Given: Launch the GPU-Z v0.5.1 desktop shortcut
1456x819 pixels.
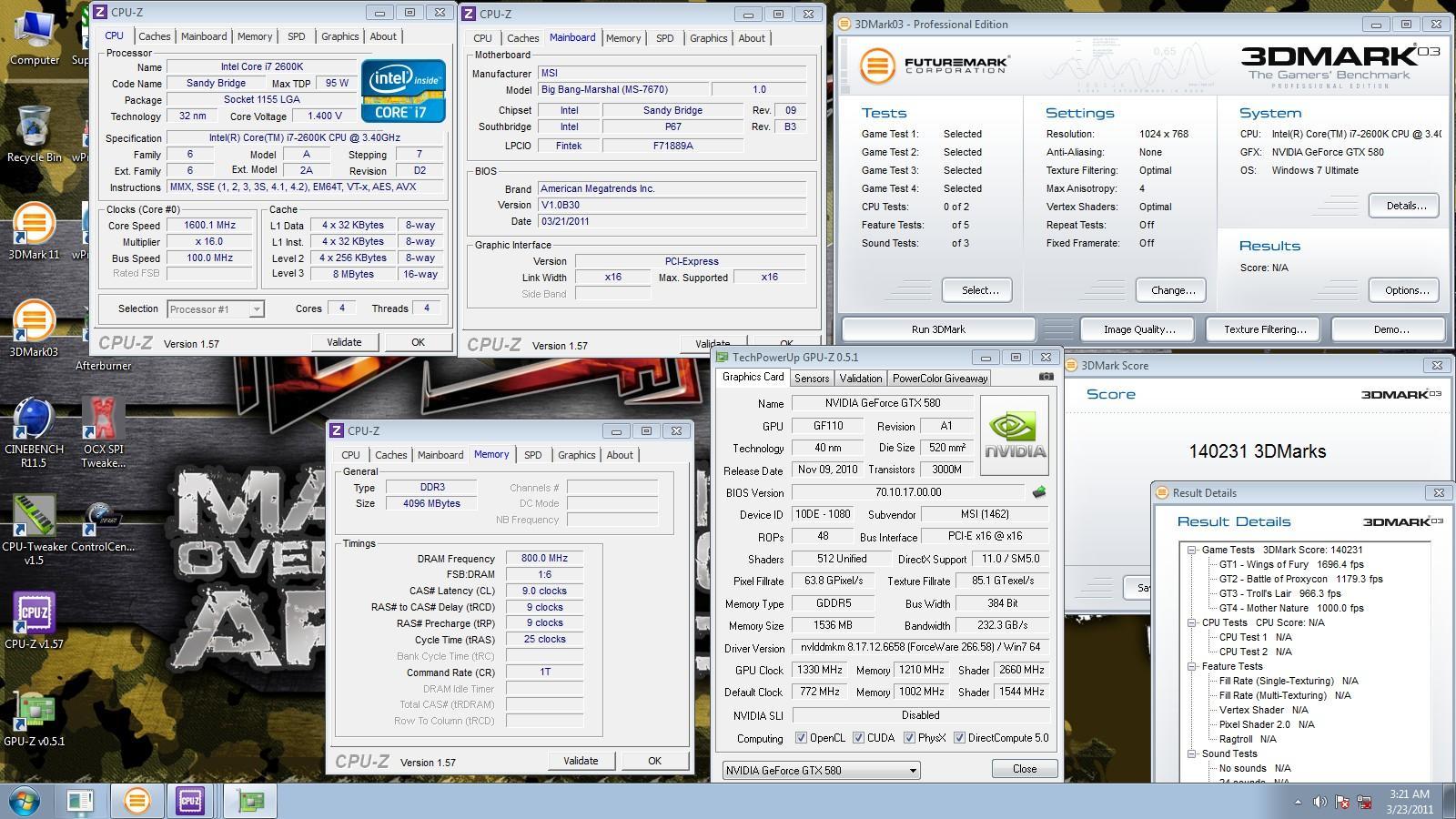Looking at the screenshot, I should (x=34, y=718).
